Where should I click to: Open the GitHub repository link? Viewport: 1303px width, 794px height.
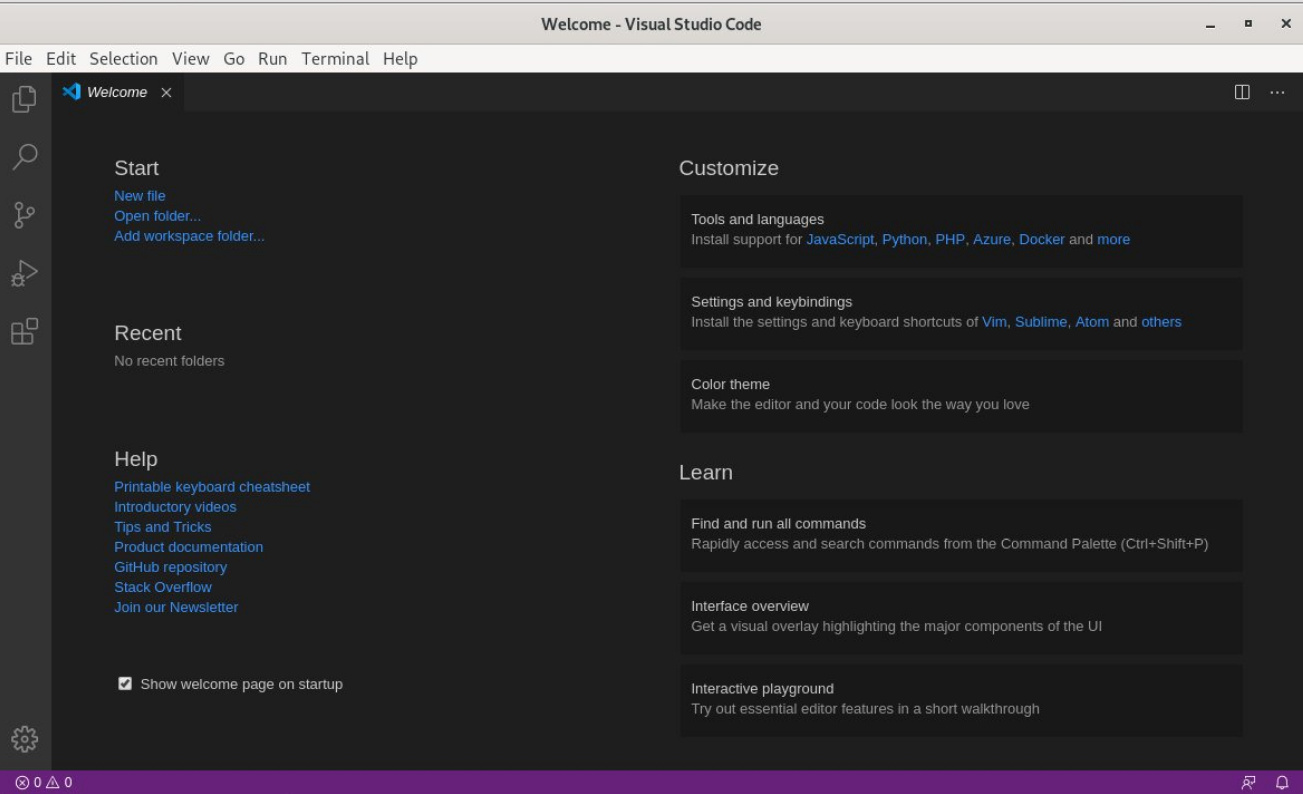(171, 567)
